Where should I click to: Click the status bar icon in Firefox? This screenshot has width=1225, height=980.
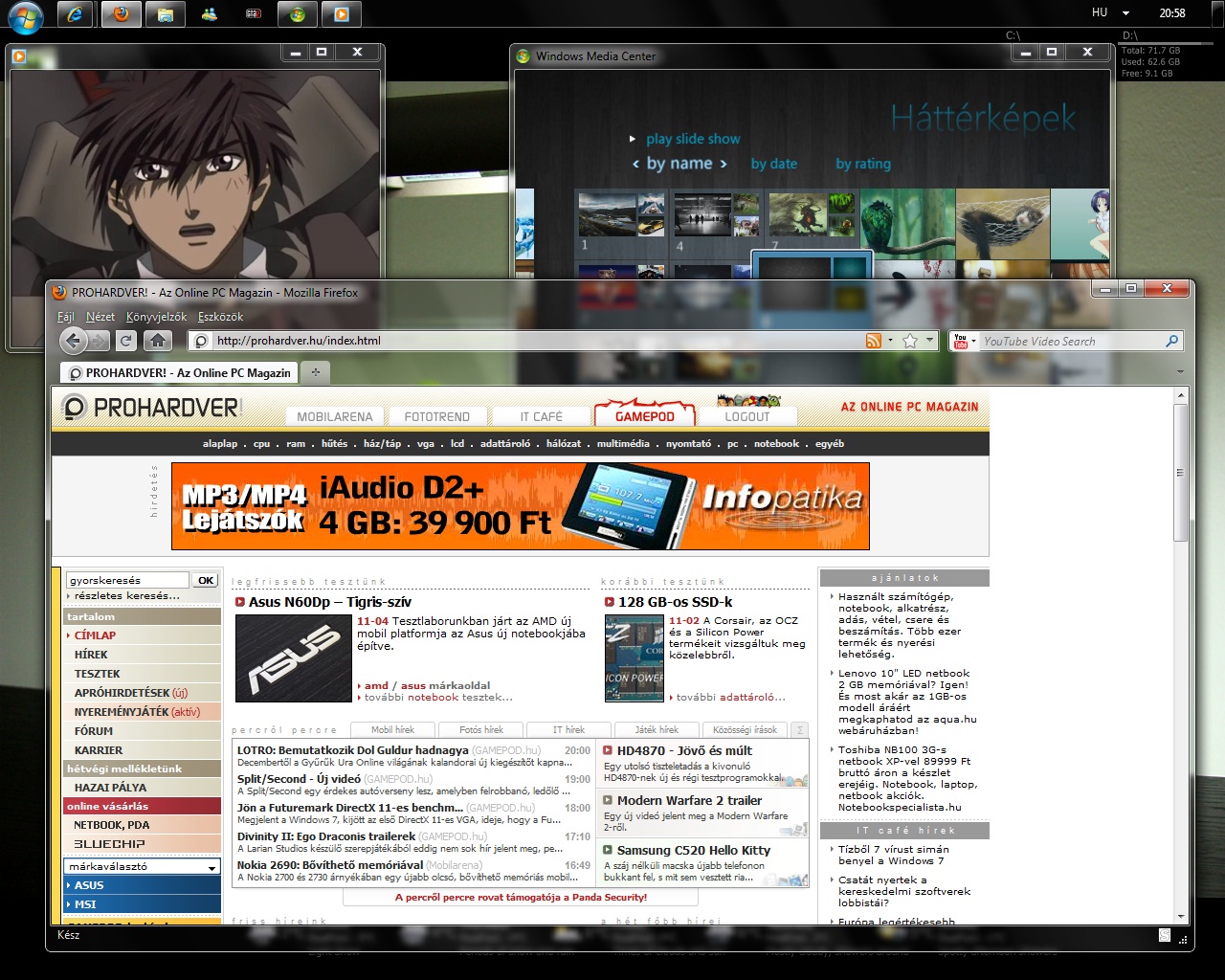click(1165, 935)
